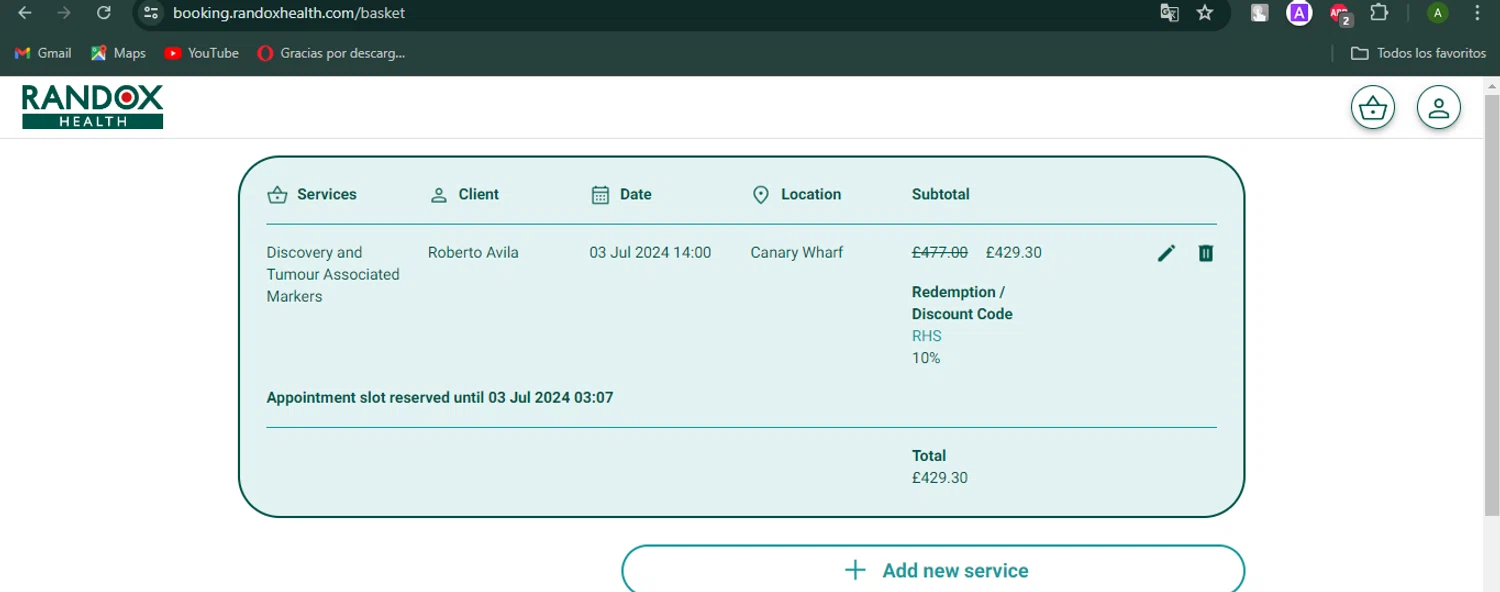Click the struck-through price £477.00

pyautogui.click(x=939, y=252)
